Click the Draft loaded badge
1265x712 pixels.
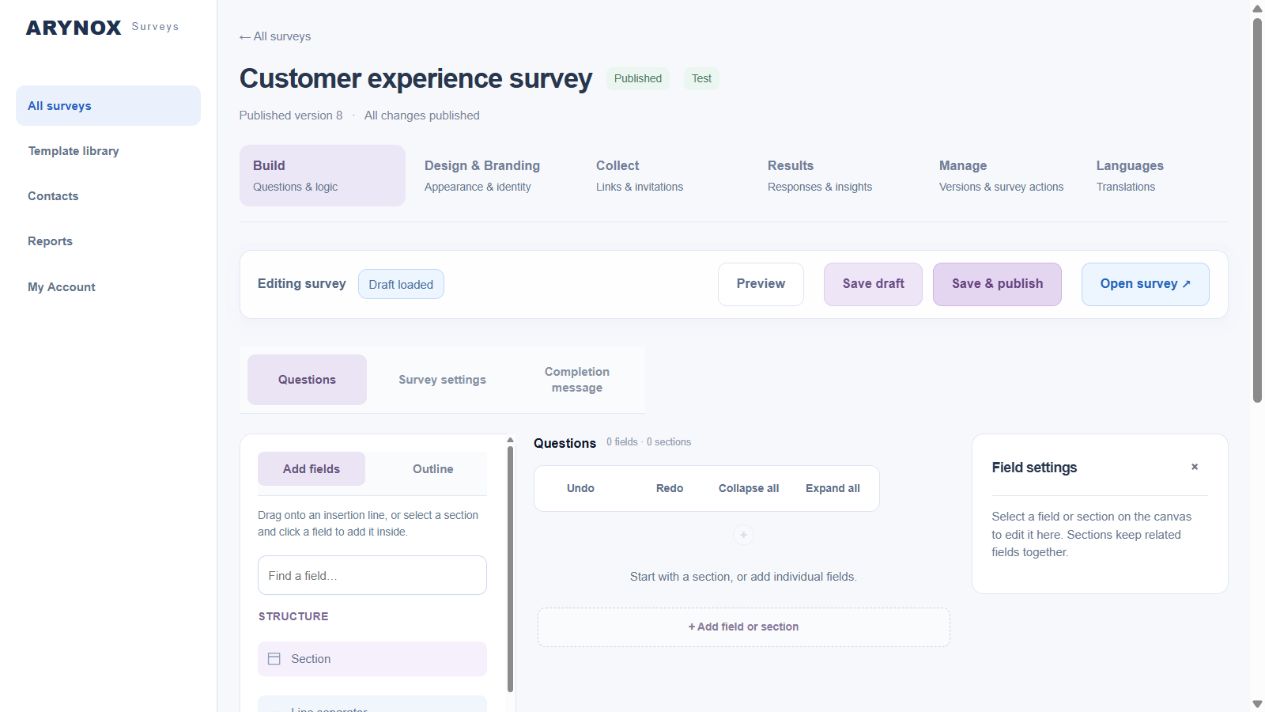pyautogui.click(x=401, y=285)
